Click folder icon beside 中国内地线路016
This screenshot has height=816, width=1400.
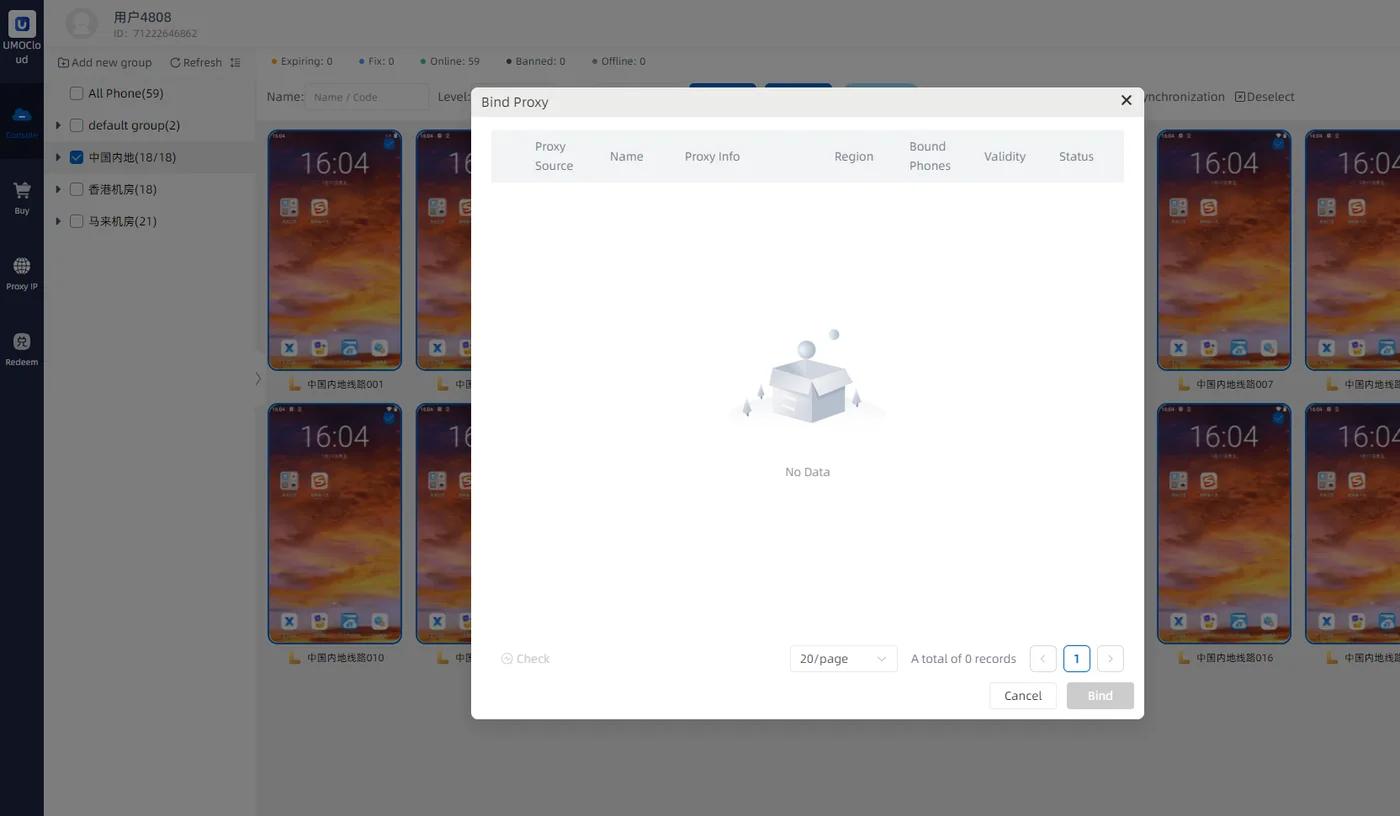[1184, 658]
